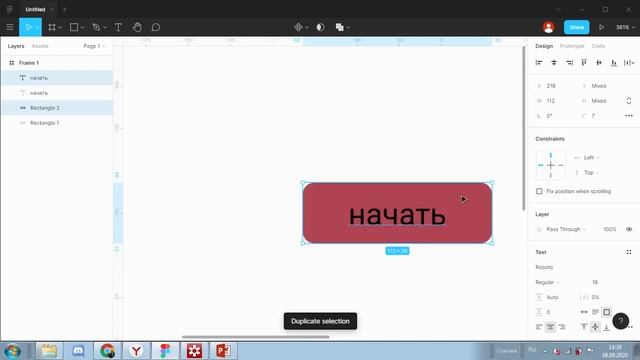
Task: Click the blue Share button
Action: 576,27
